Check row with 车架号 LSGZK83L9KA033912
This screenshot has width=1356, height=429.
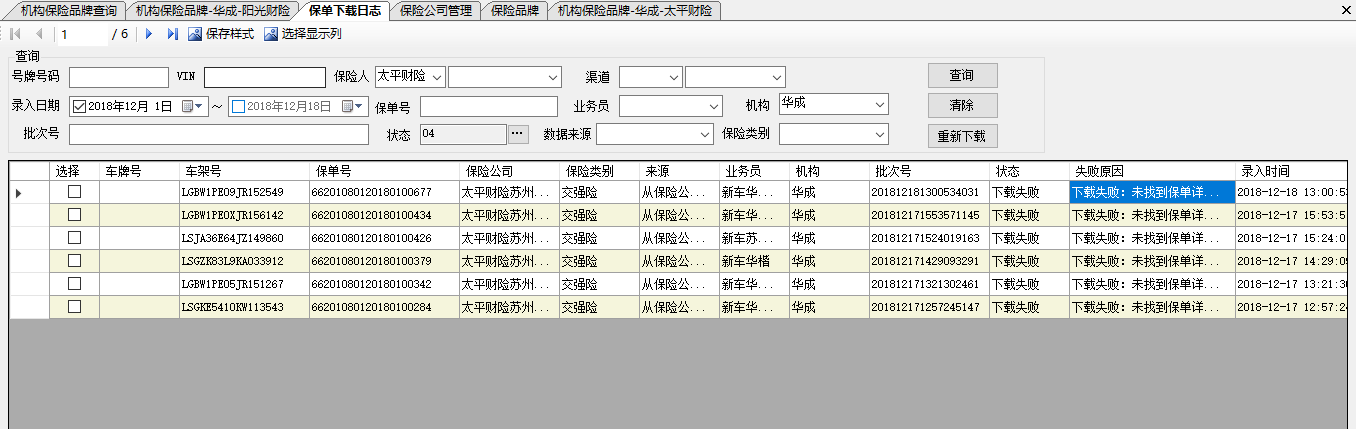pos(75,261)
